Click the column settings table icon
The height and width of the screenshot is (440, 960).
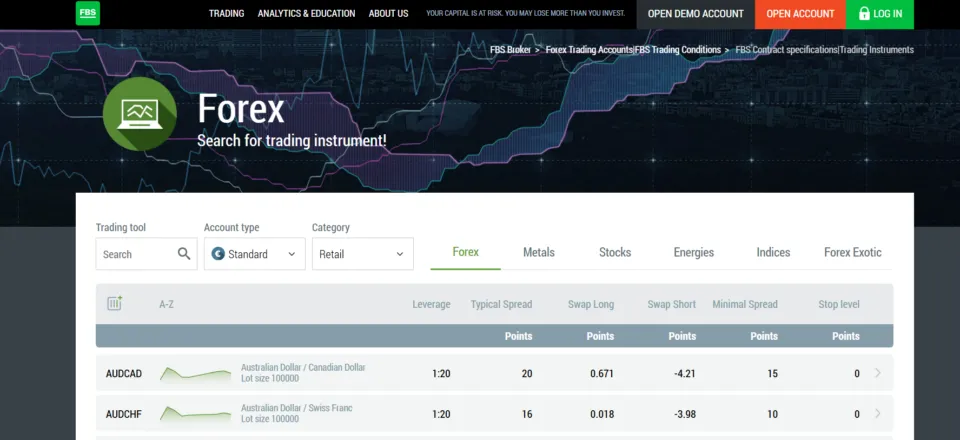pyautogui.click(x=114, y=304)
